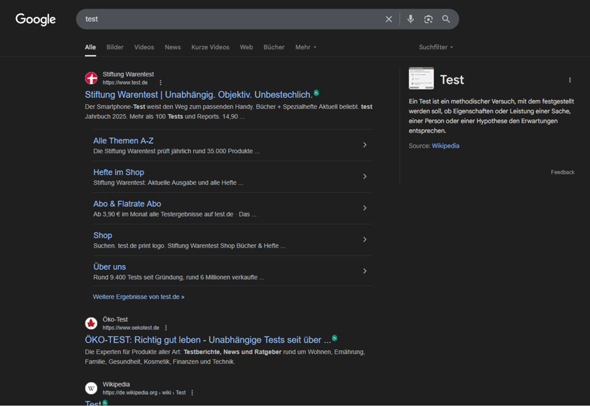
Task: Expand the Mehr dropdown
Action: 306,47
